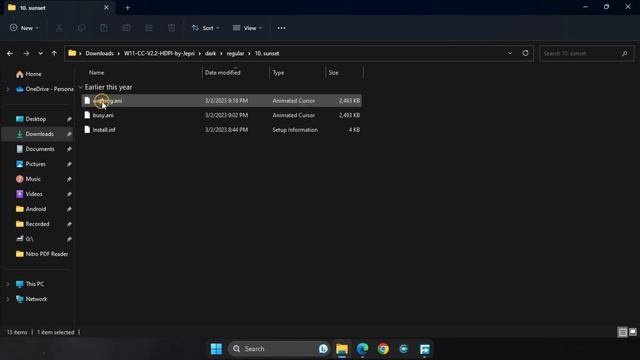Open Documents in quick access

[35, 149]
